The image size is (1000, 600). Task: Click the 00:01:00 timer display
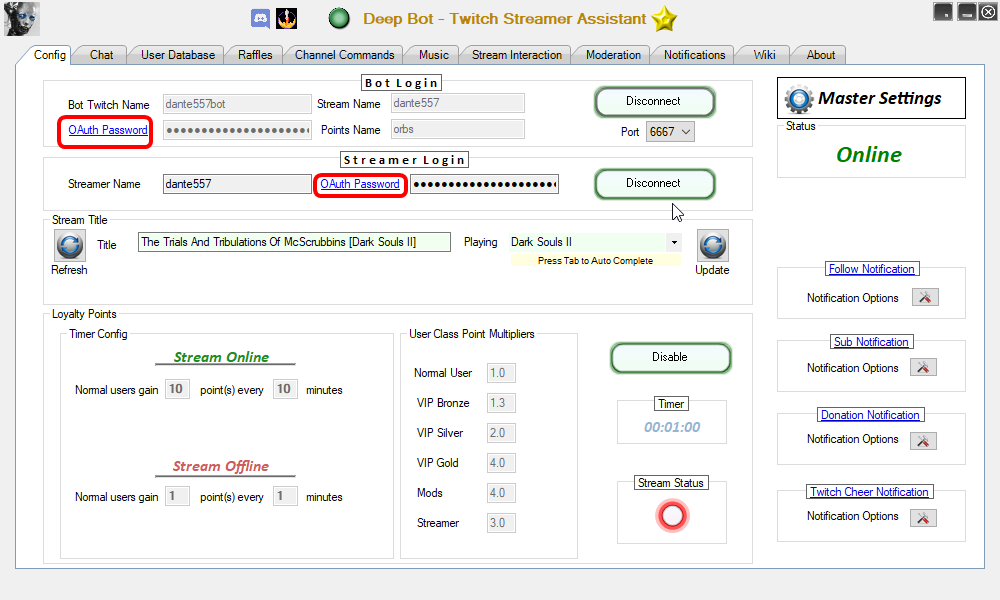pyautogui.click(x=672, y=427)
